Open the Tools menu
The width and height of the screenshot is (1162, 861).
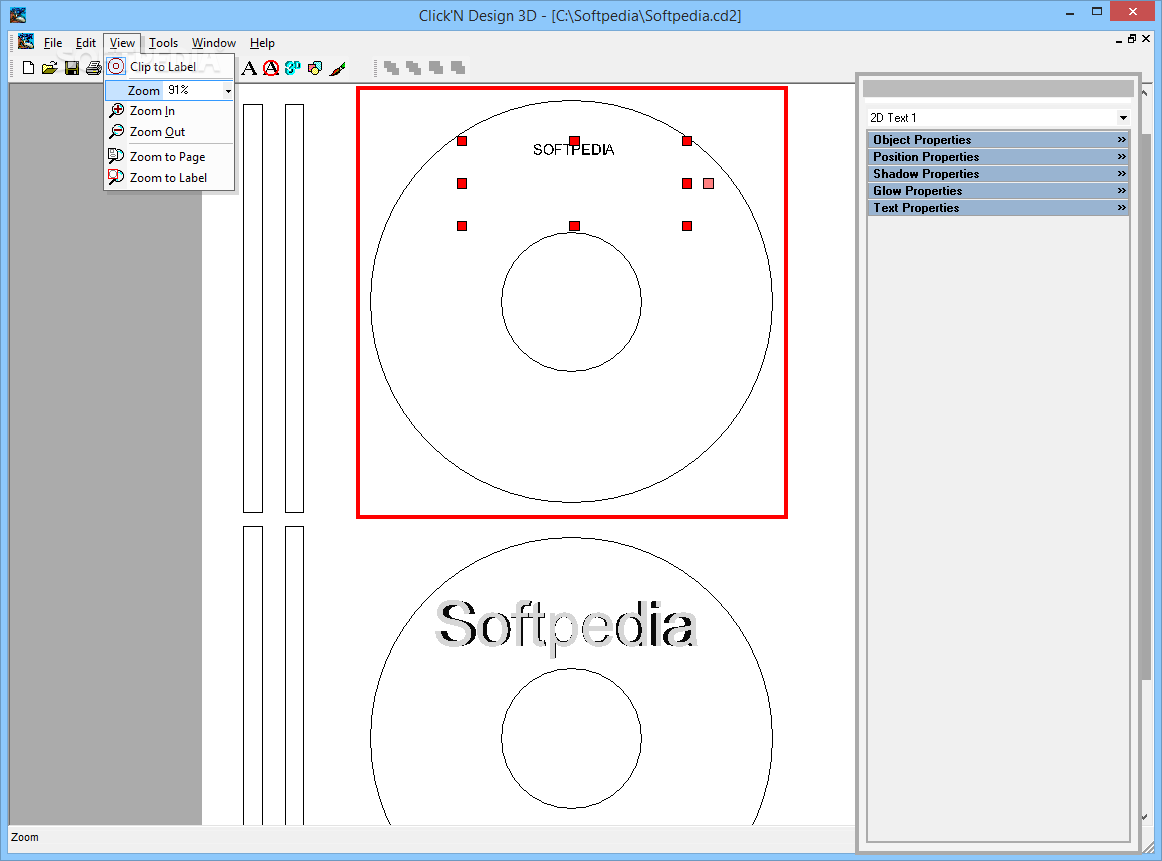[163, 43]
